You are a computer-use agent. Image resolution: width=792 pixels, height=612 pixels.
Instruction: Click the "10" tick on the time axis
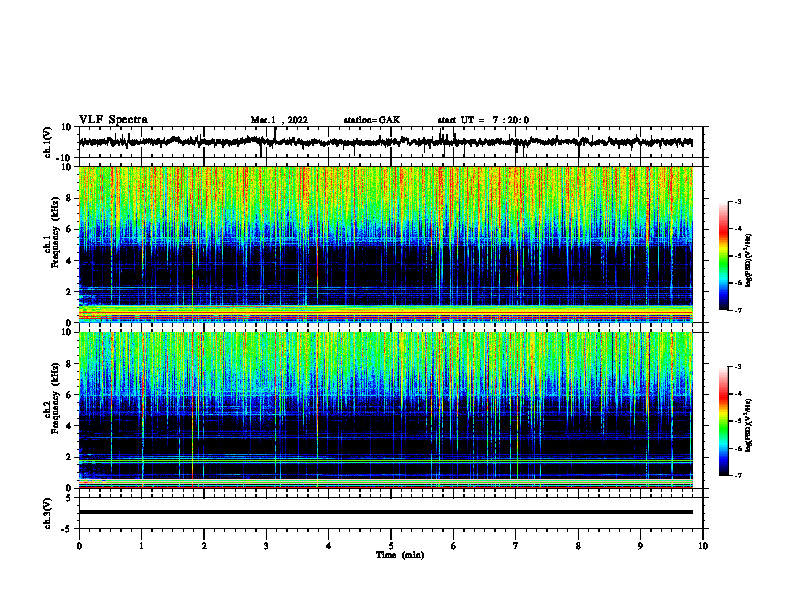[703, 546]
